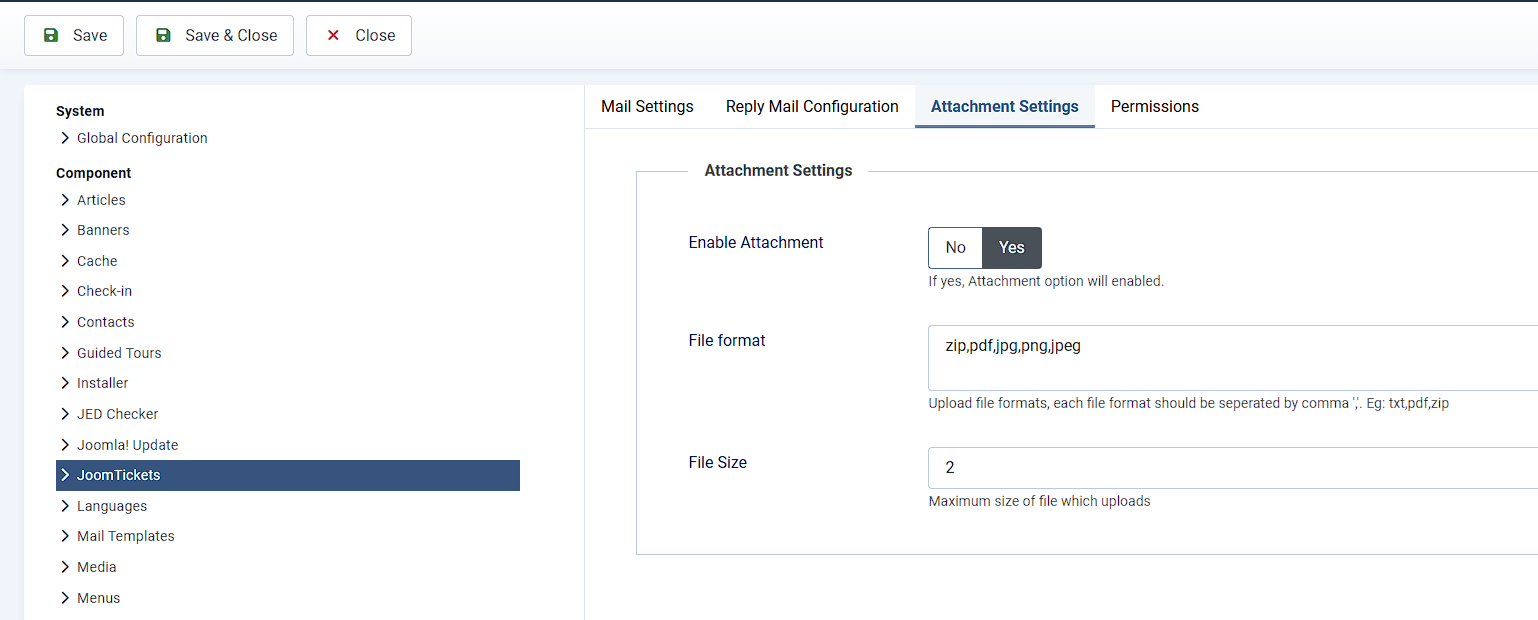Viewport: 1538px width, 620px height.
Task: Open Global Configuration in the sidebar
Action: point(142,138)
